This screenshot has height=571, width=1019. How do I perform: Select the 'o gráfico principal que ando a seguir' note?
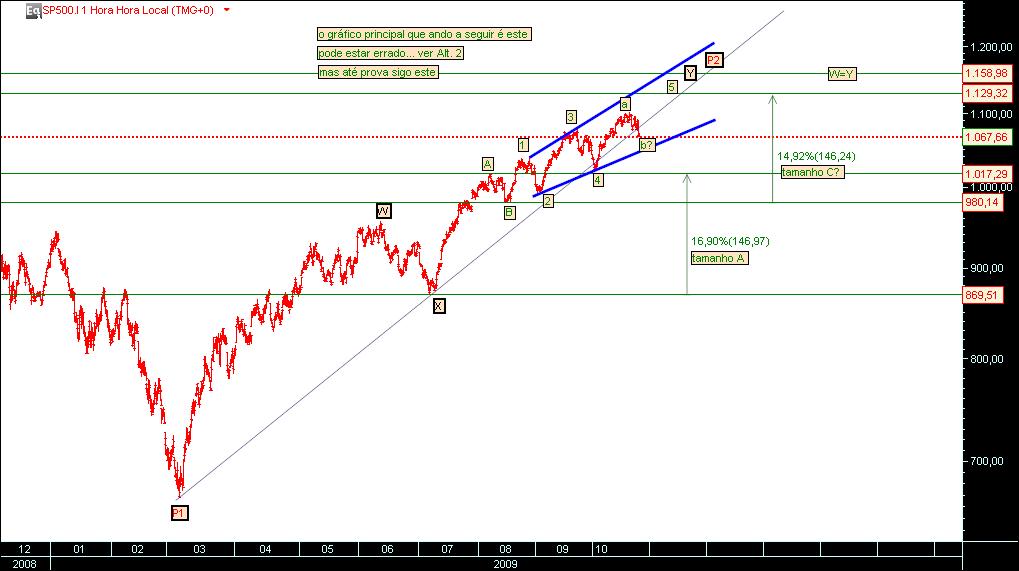(424, 34)
